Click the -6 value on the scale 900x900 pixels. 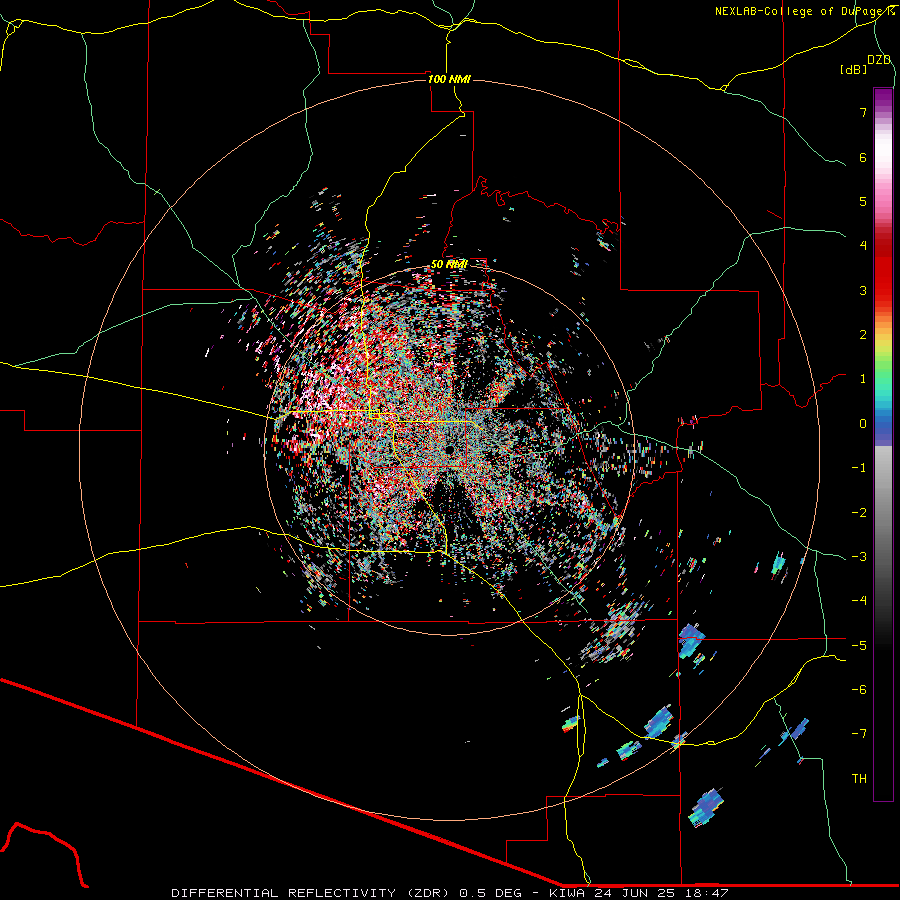click(859, 690)
